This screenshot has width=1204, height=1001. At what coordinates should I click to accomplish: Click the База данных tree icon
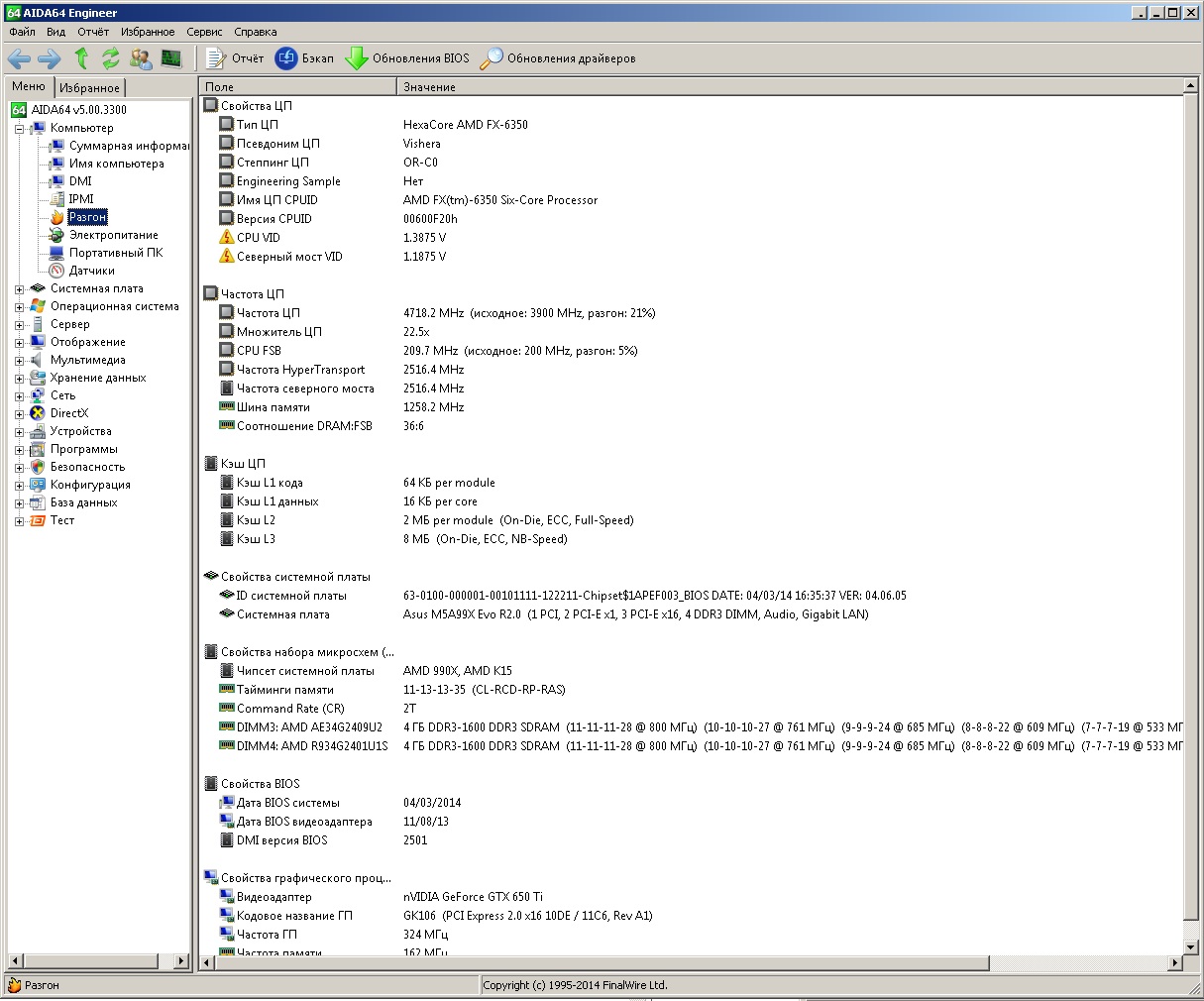click(x=38, y=502)
